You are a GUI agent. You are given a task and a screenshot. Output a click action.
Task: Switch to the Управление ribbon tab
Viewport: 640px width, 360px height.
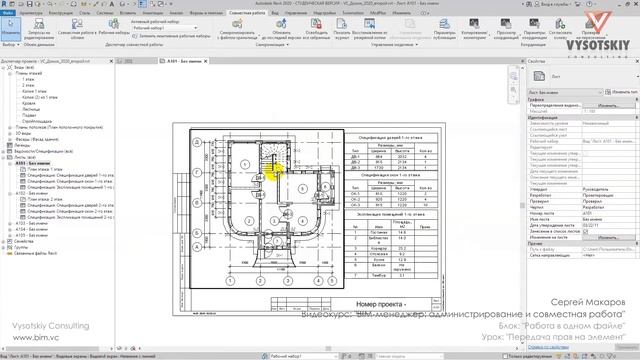(x=296, y=13)
